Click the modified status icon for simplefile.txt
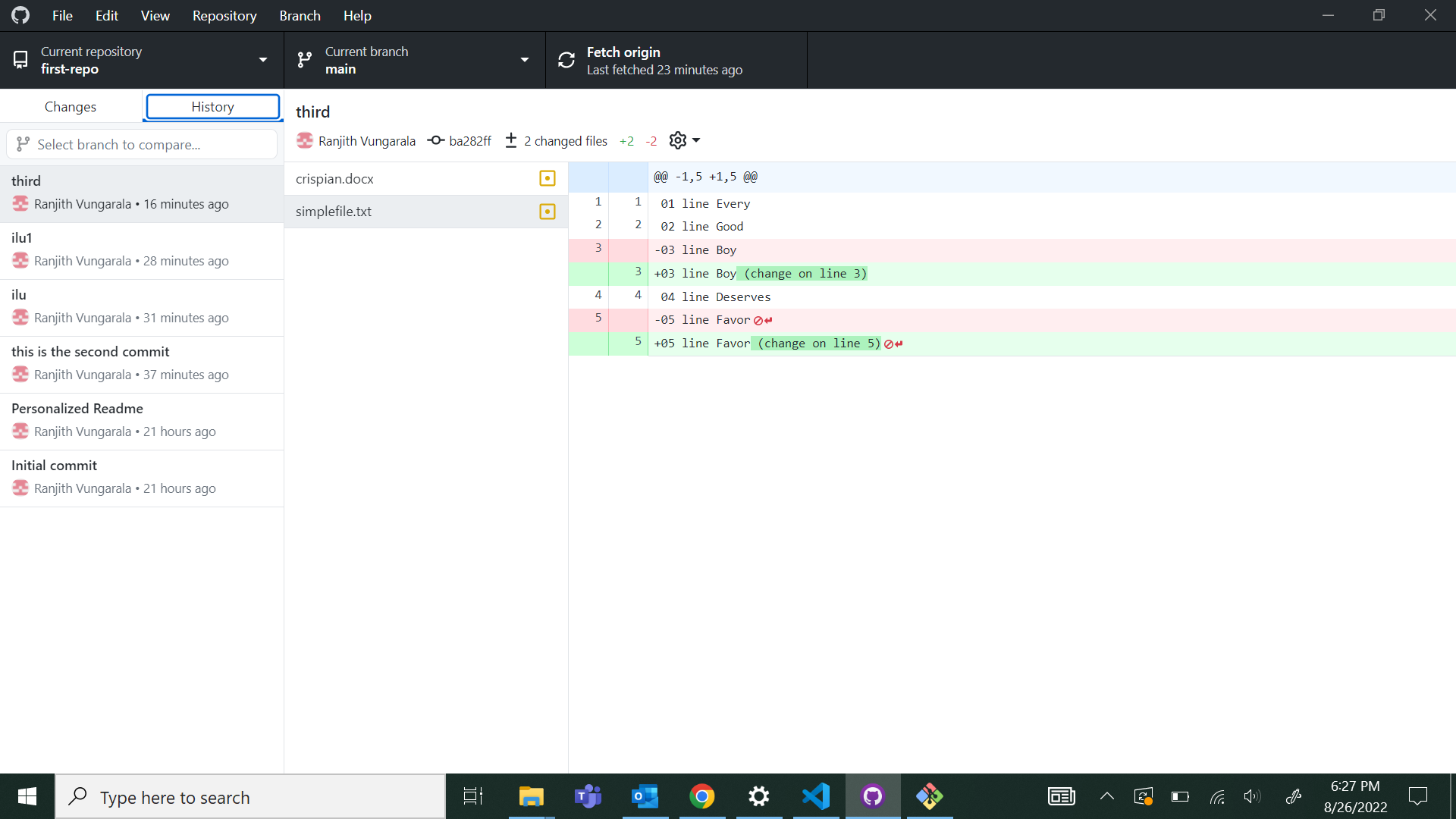The width and height of the screenshot is (1456, 819). (x=548, y=212)
